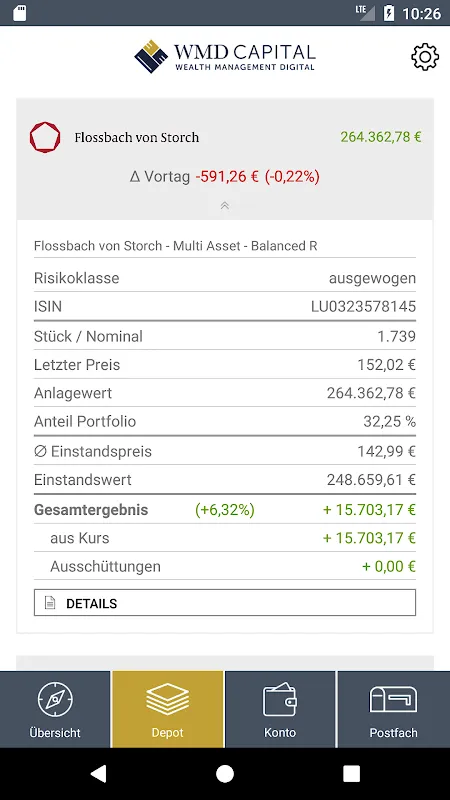The image size is (450, 800).
Task: Tap the Android home circle button
Action: pyautogui.click(x=224, y=773)
